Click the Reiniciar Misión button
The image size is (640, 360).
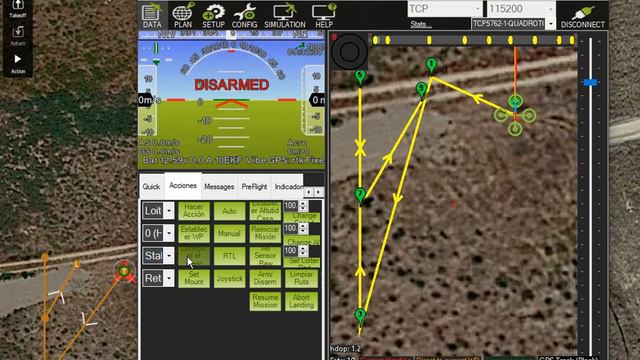pyautogui.click(x=265, y=233)
